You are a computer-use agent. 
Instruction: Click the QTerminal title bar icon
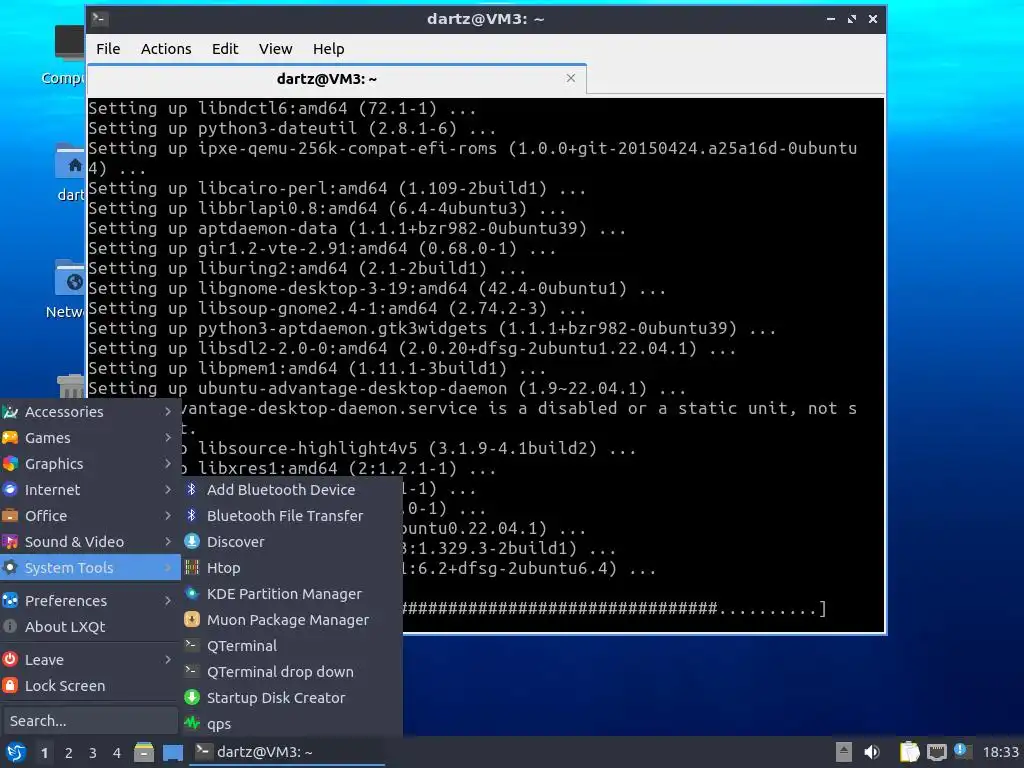99,18
